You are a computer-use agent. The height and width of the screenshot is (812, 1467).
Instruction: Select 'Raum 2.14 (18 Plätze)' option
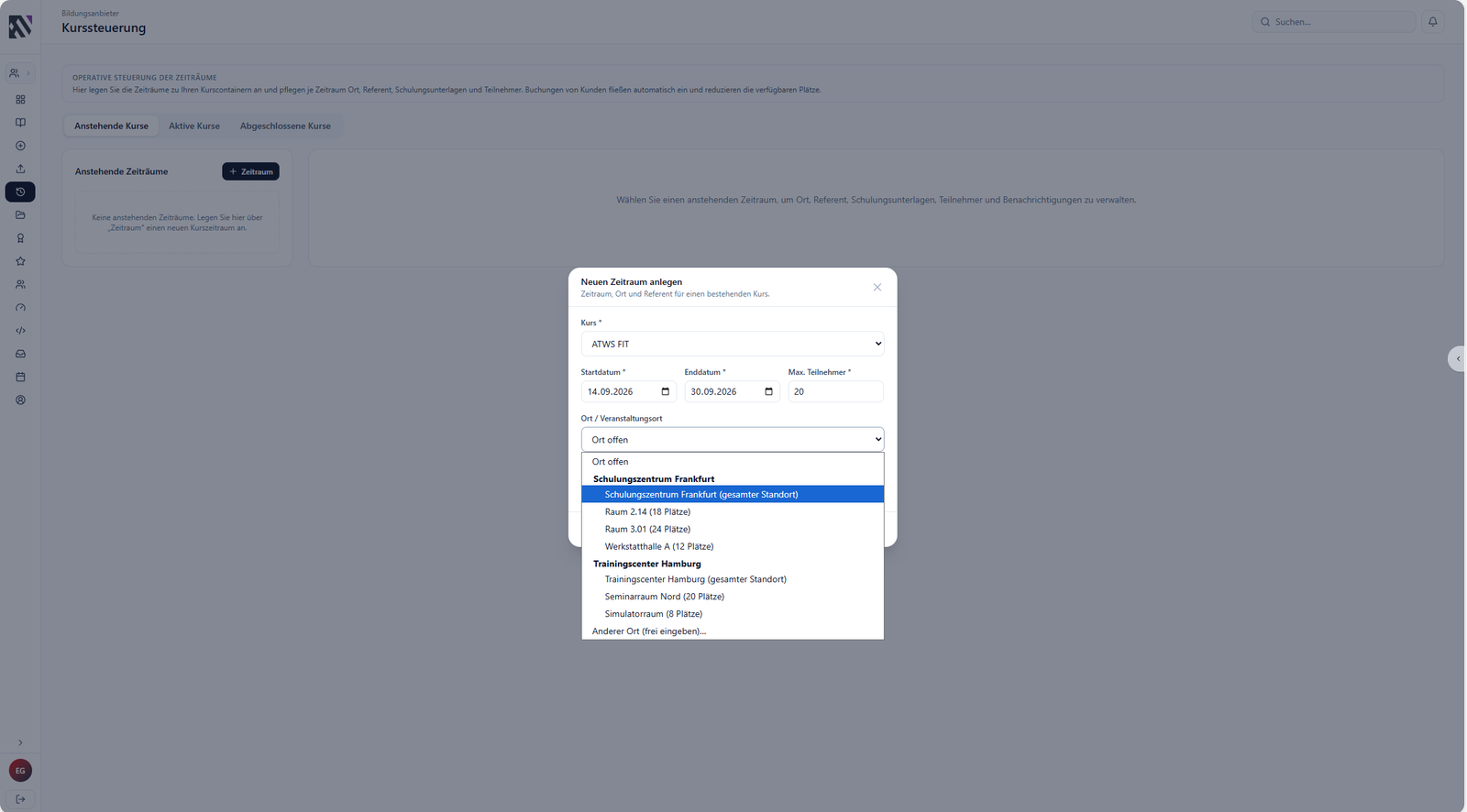point(733,512)
